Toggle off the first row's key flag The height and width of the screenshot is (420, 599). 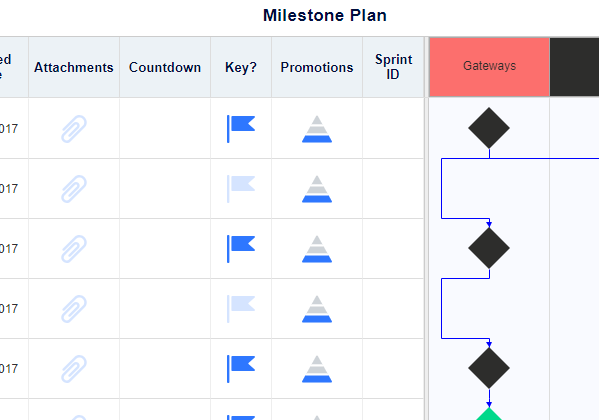(x=241, y=129)
